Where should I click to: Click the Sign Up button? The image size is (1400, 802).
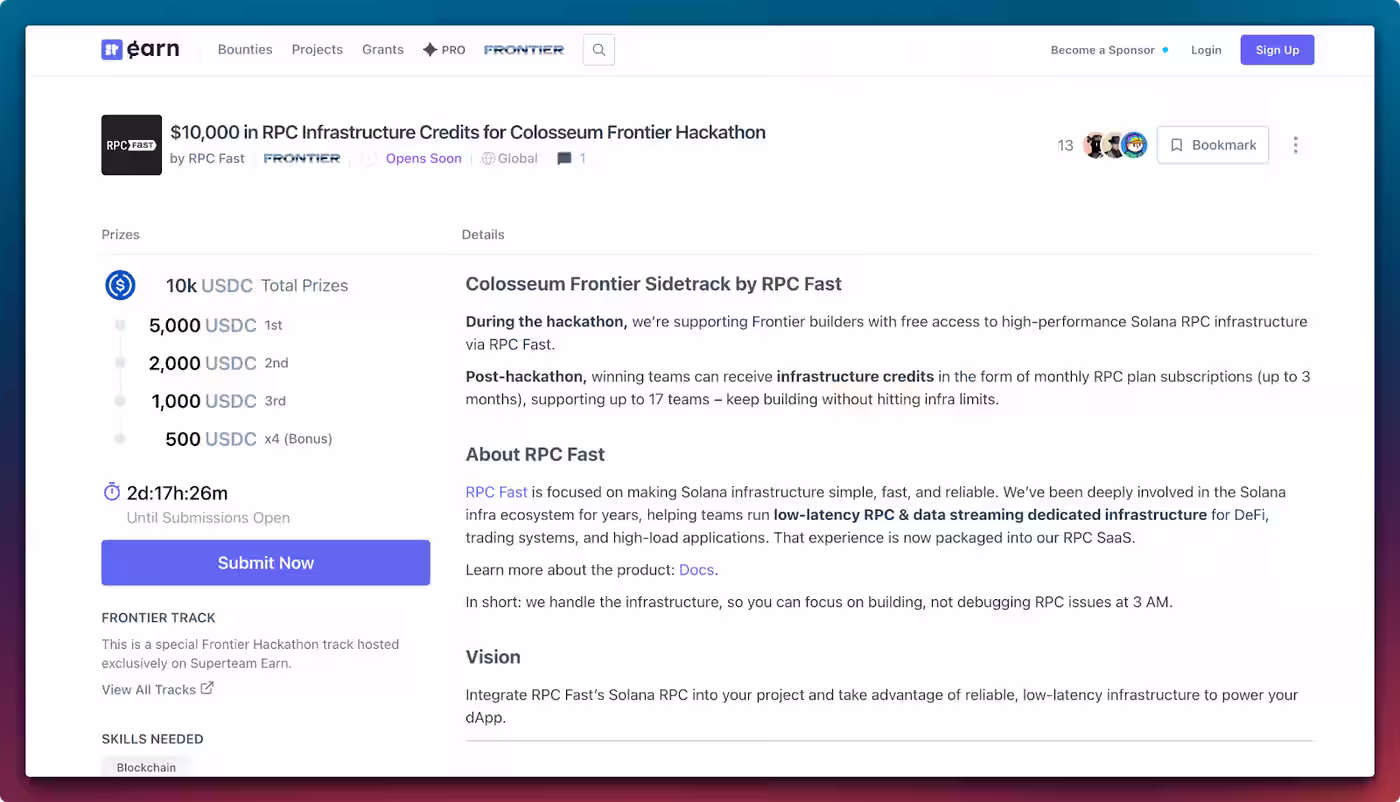(1277, 50)
